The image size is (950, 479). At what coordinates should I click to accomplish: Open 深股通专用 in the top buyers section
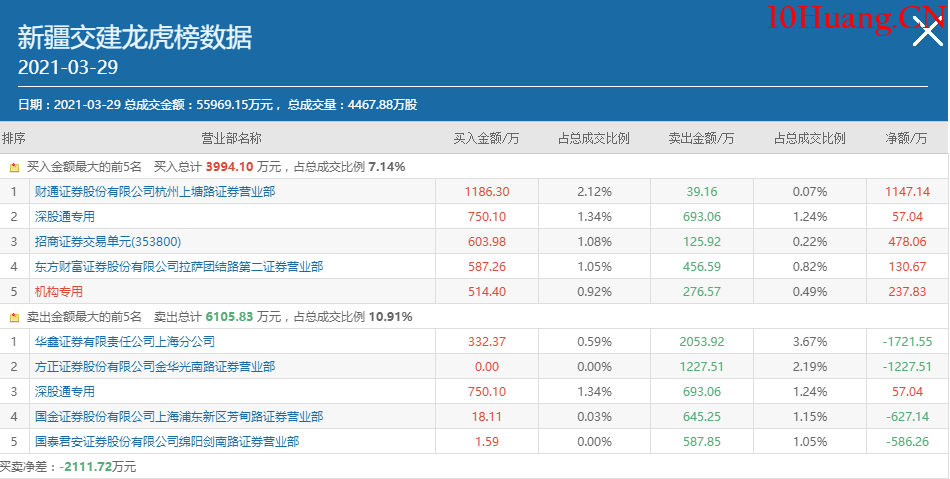(x=65, y=217)
